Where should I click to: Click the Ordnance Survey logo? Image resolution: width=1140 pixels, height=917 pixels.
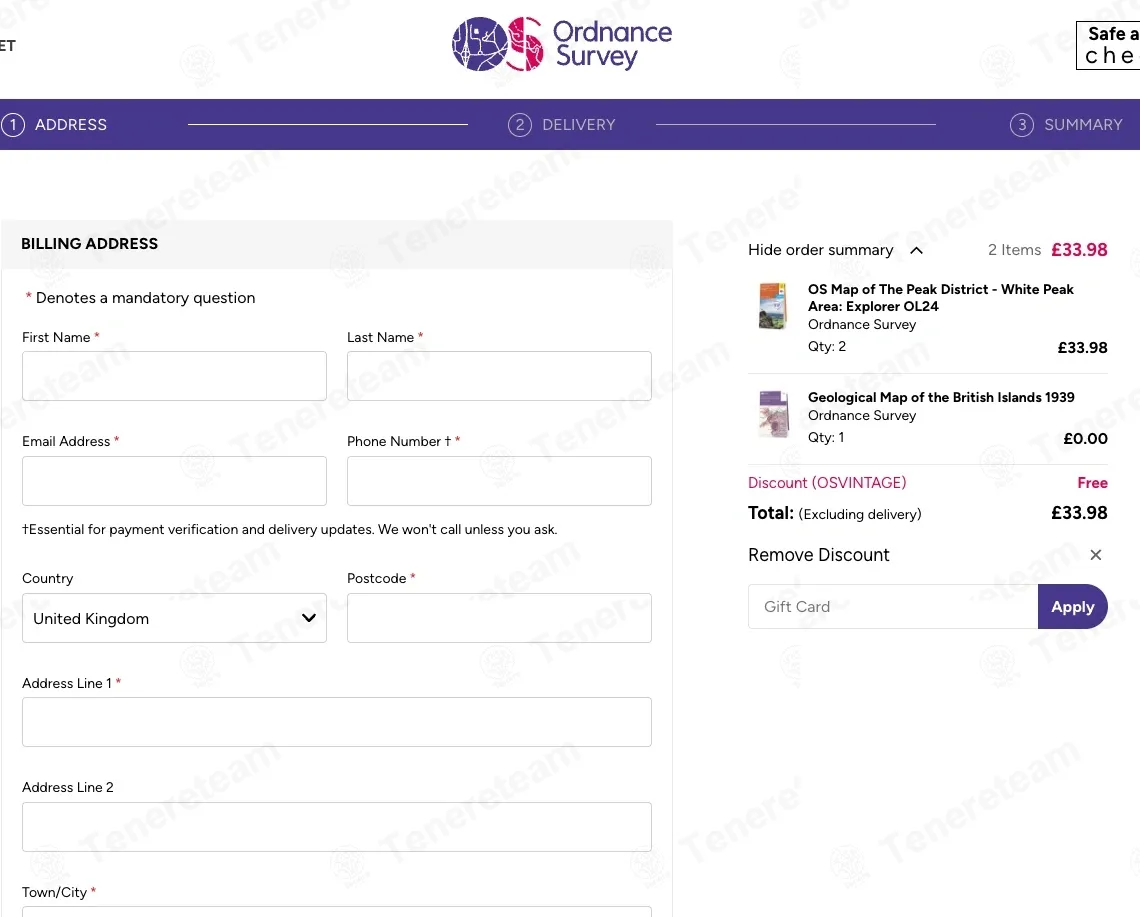pyautogui.click(x=562, y=45)
